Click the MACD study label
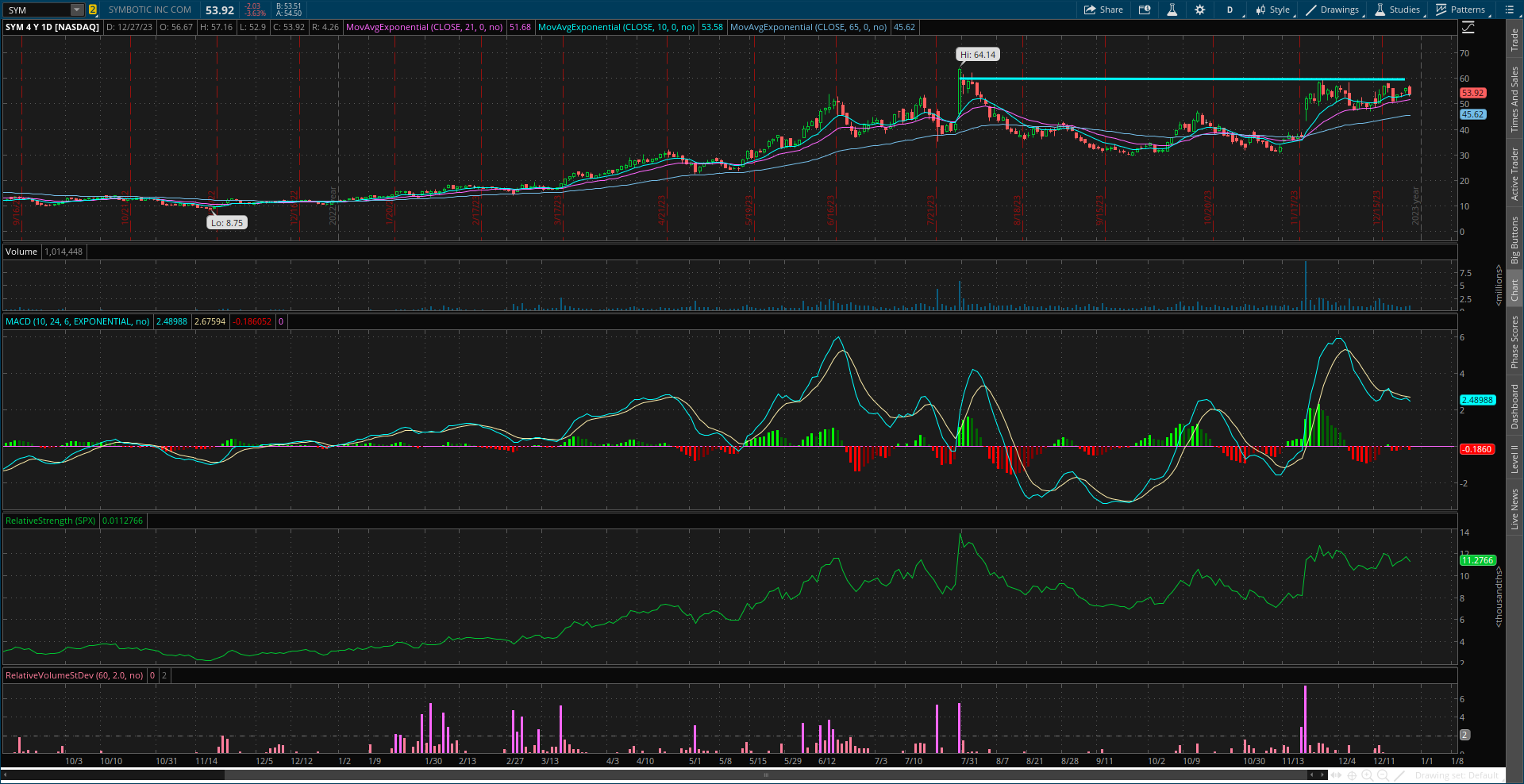Screen dimensions: 1524x784 tap(78, 321)
